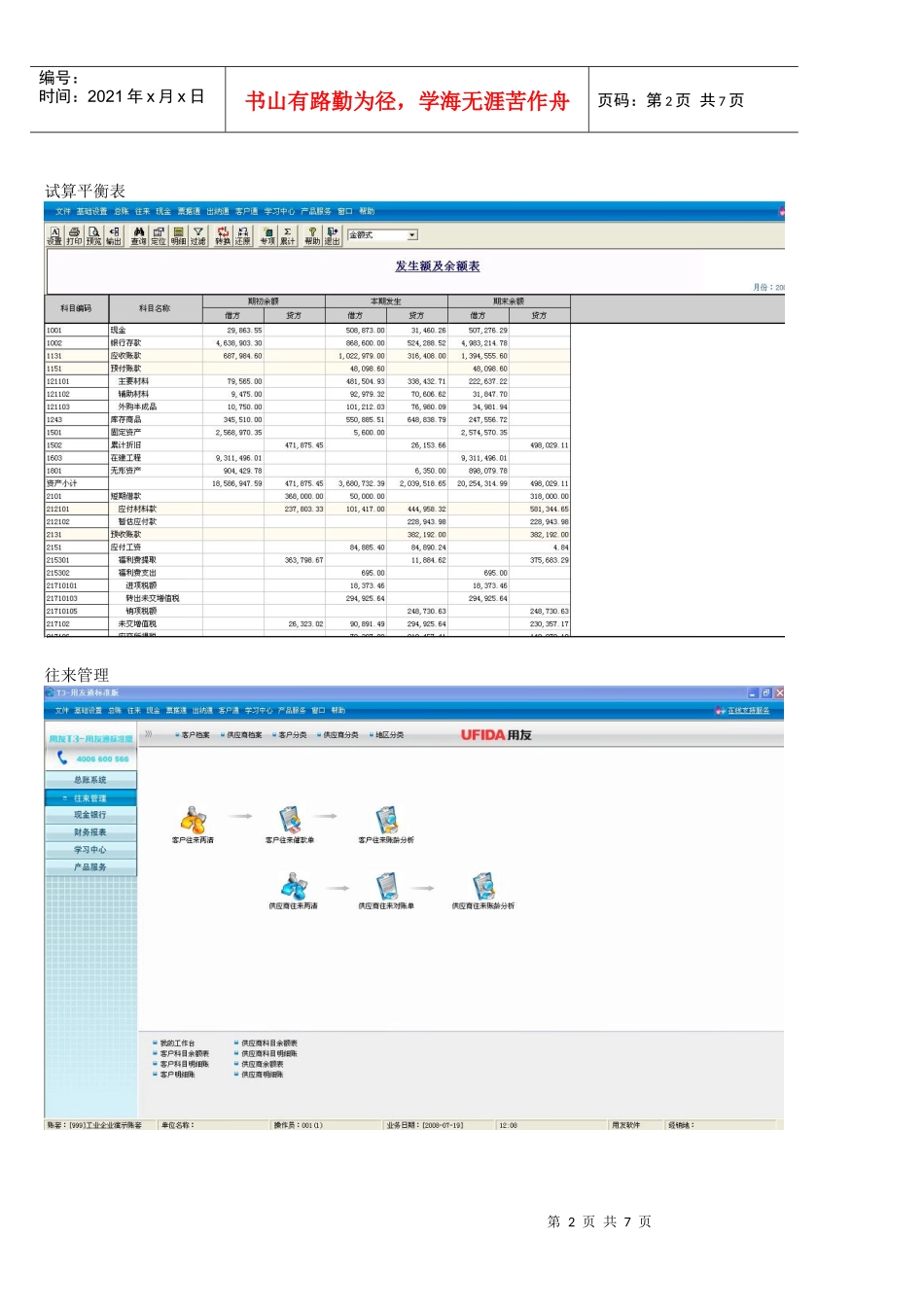The width and height of the screenshot is (924, 1307).
Task: Open the 客户科目余额表 link
Action: (185, 1054)
